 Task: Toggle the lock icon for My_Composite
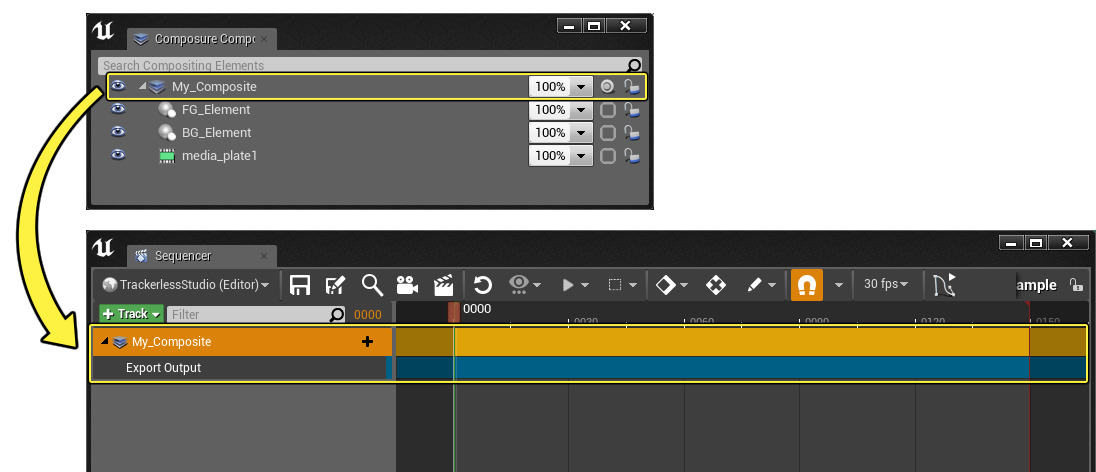coord(631,87)
